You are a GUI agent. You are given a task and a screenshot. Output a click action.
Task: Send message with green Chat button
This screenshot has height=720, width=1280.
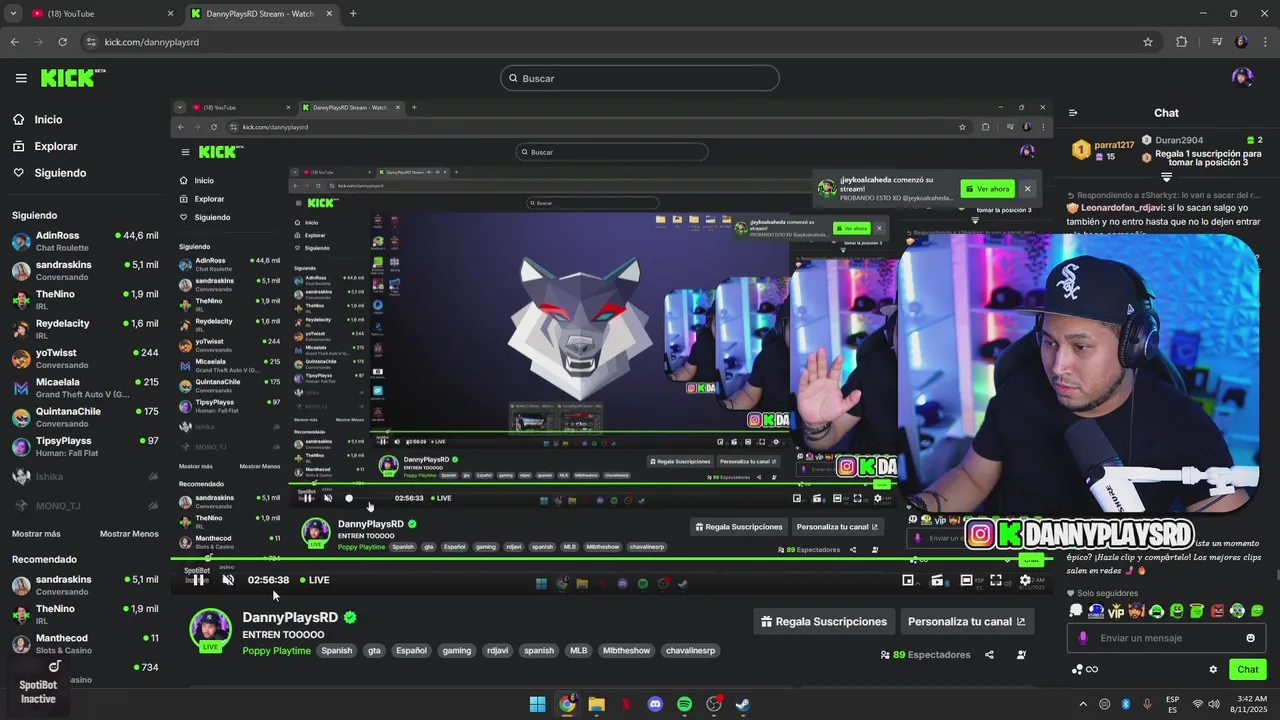1247,670
